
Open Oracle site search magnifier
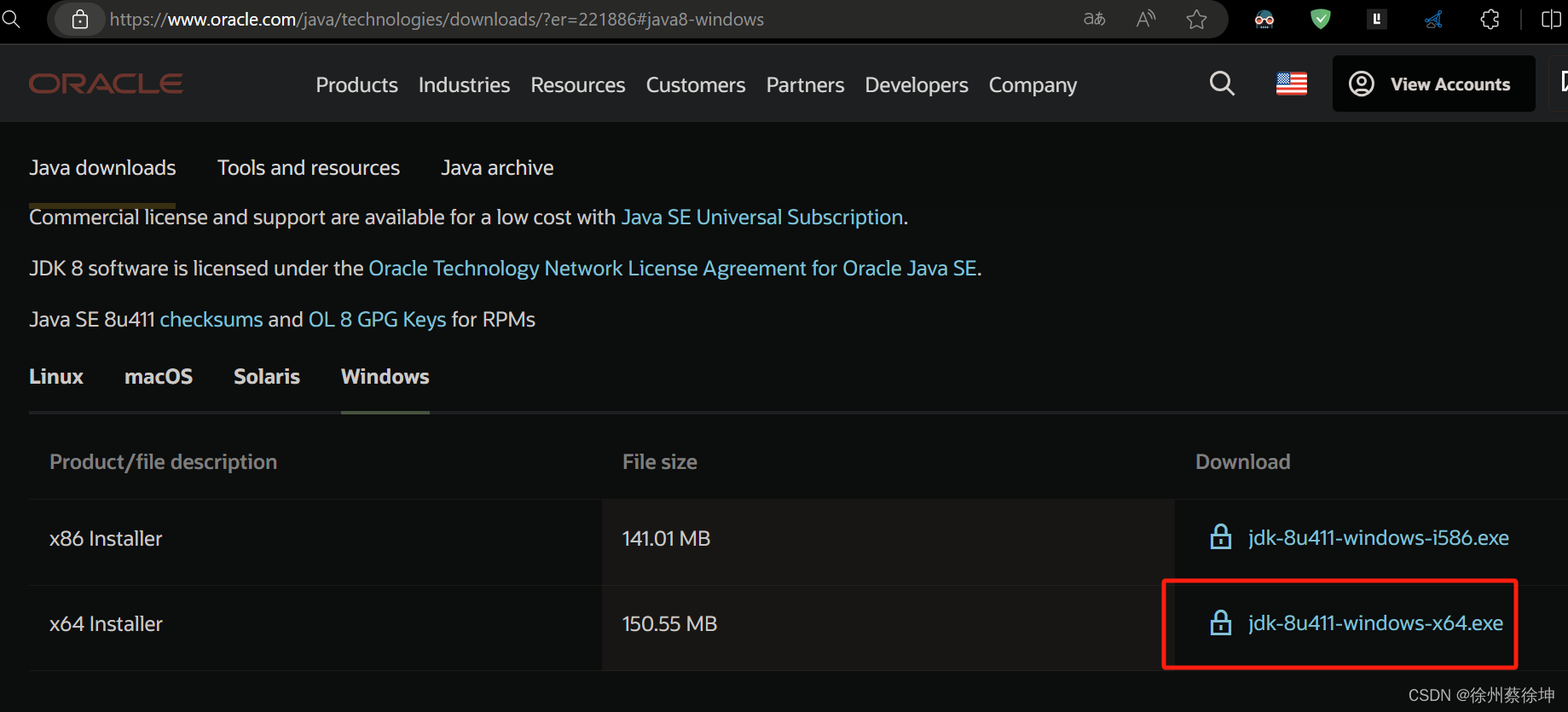pyautogui.click(x=1222, y=84)
